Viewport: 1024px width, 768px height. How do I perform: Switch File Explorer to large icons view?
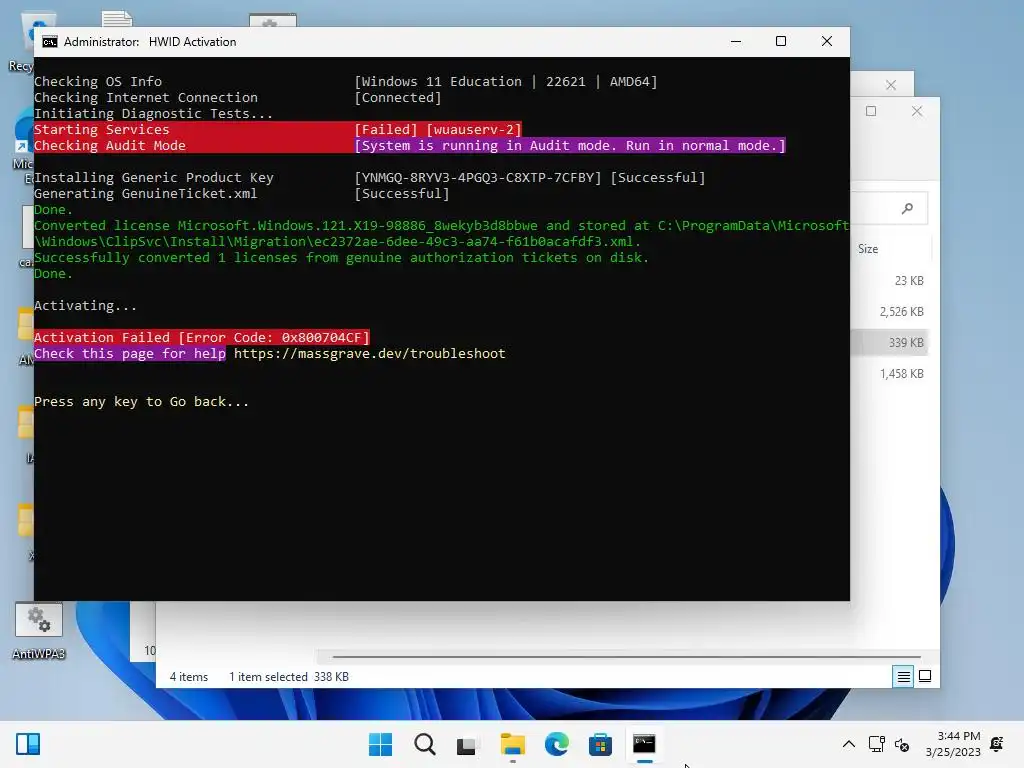click(x=925, y=677)
